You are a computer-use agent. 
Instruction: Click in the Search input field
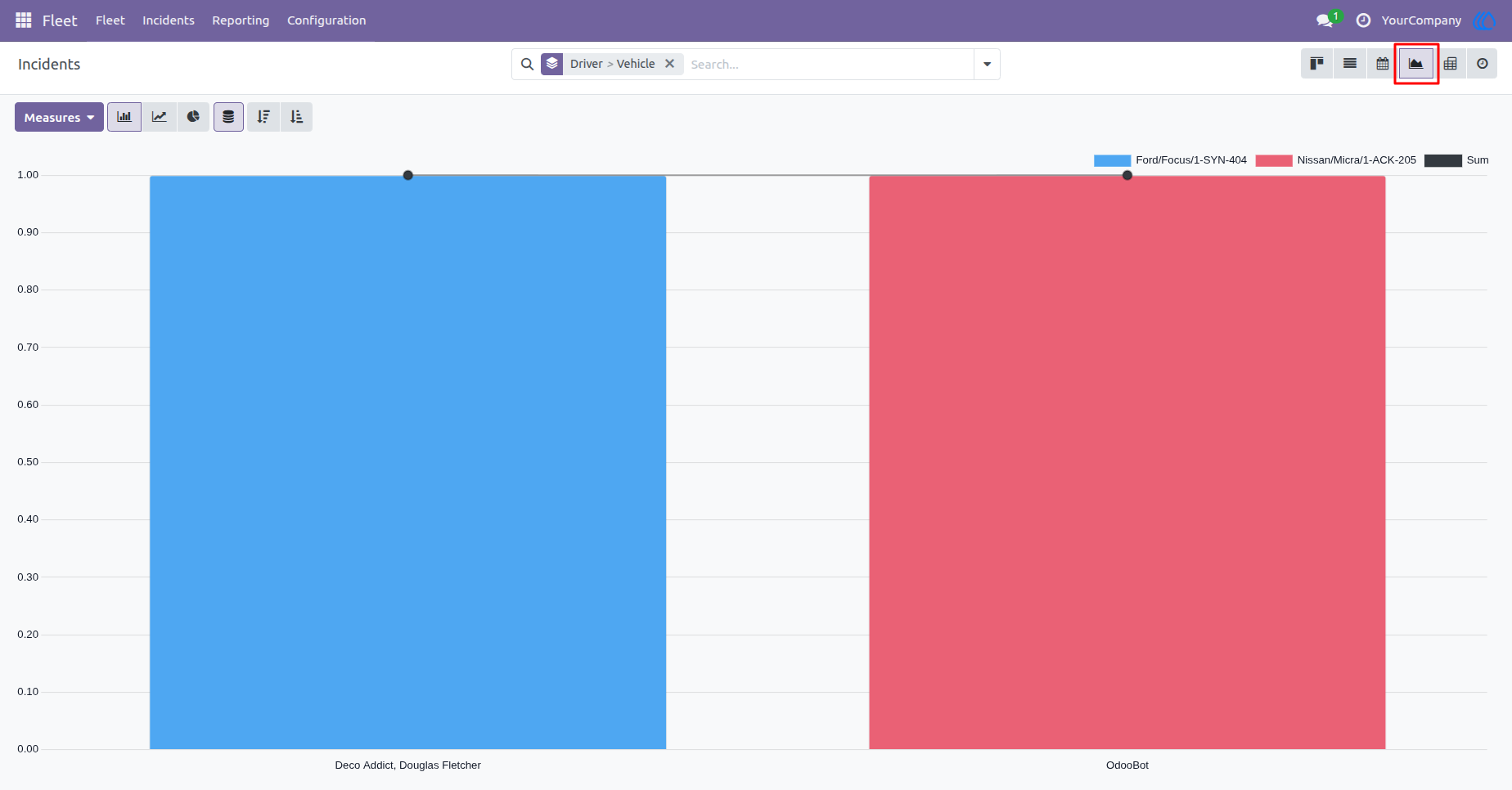click(x=828, y=64)
